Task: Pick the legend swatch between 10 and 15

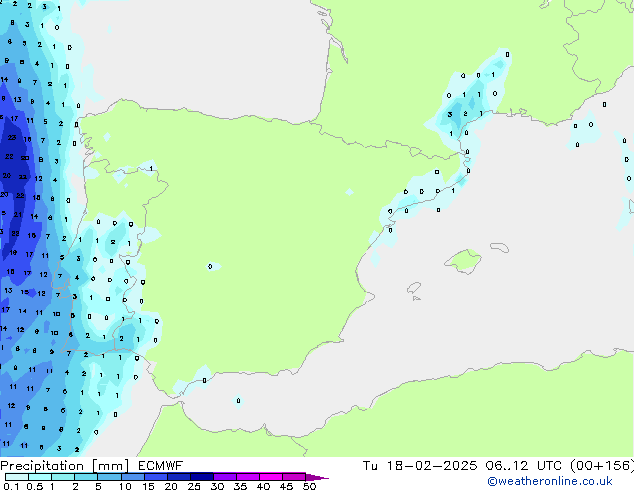Action: pos(134,477)
